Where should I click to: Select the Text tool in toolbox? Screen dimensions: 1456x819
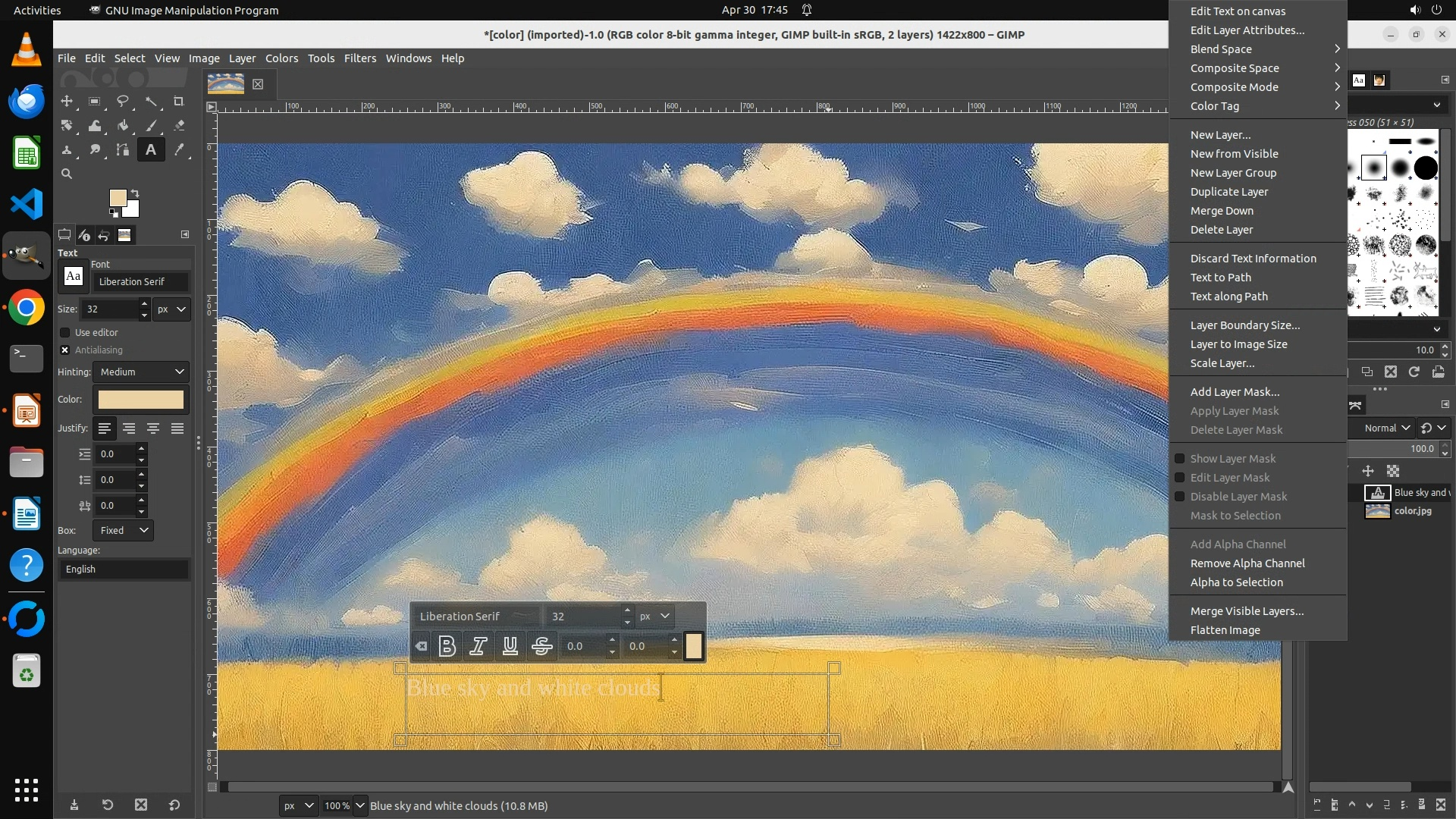click(x=151, y=150)
